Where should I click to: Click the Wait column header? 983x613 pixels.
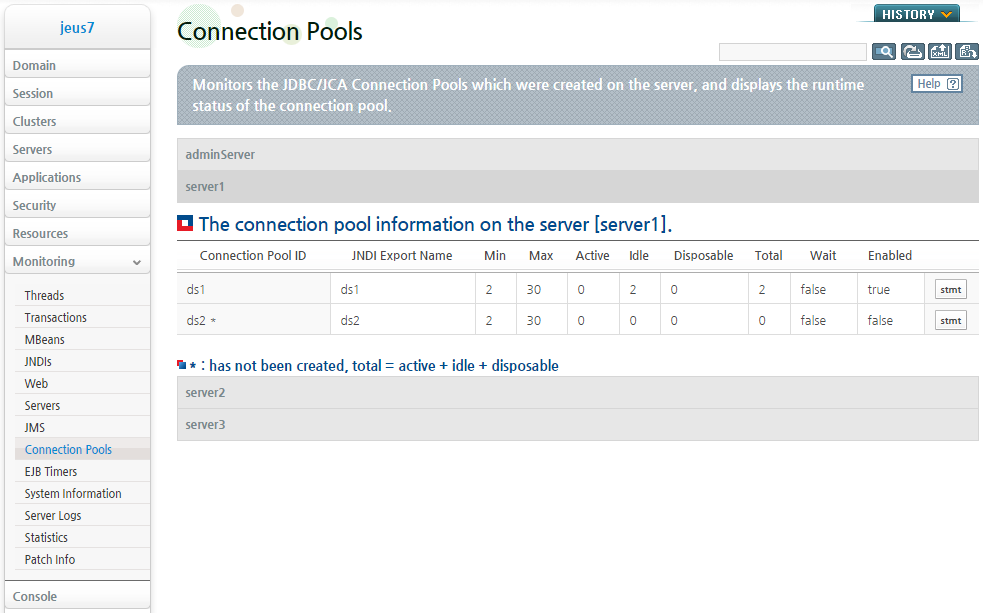tap(823, 256)
